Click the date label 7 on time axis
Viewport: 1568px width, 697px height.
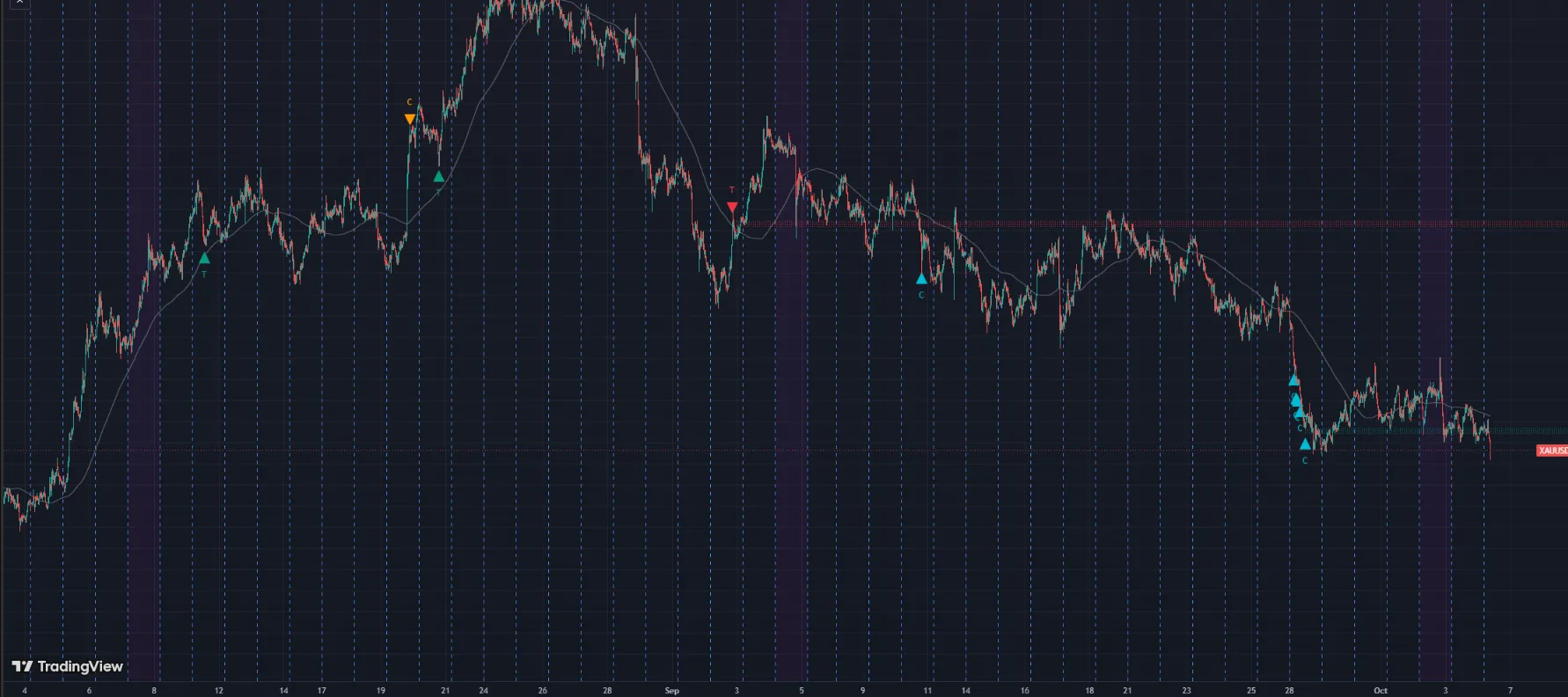tap(1511, 691)
